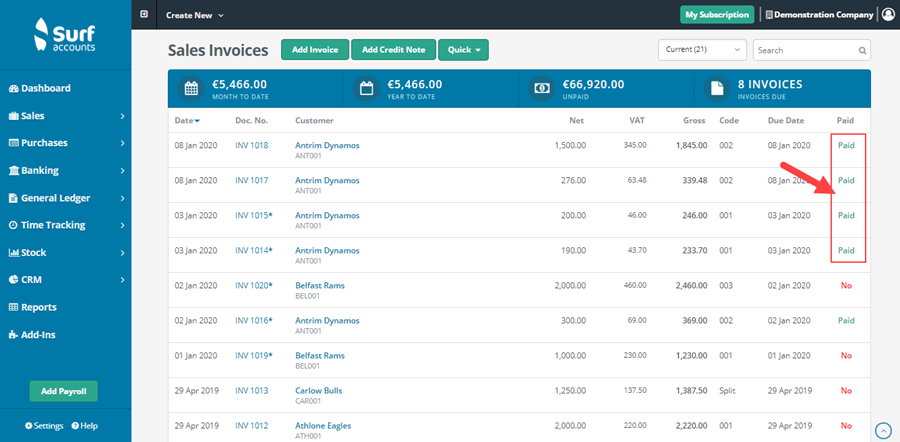
Task: Open Athlone Eagles customer link
Action: (323, 426)
